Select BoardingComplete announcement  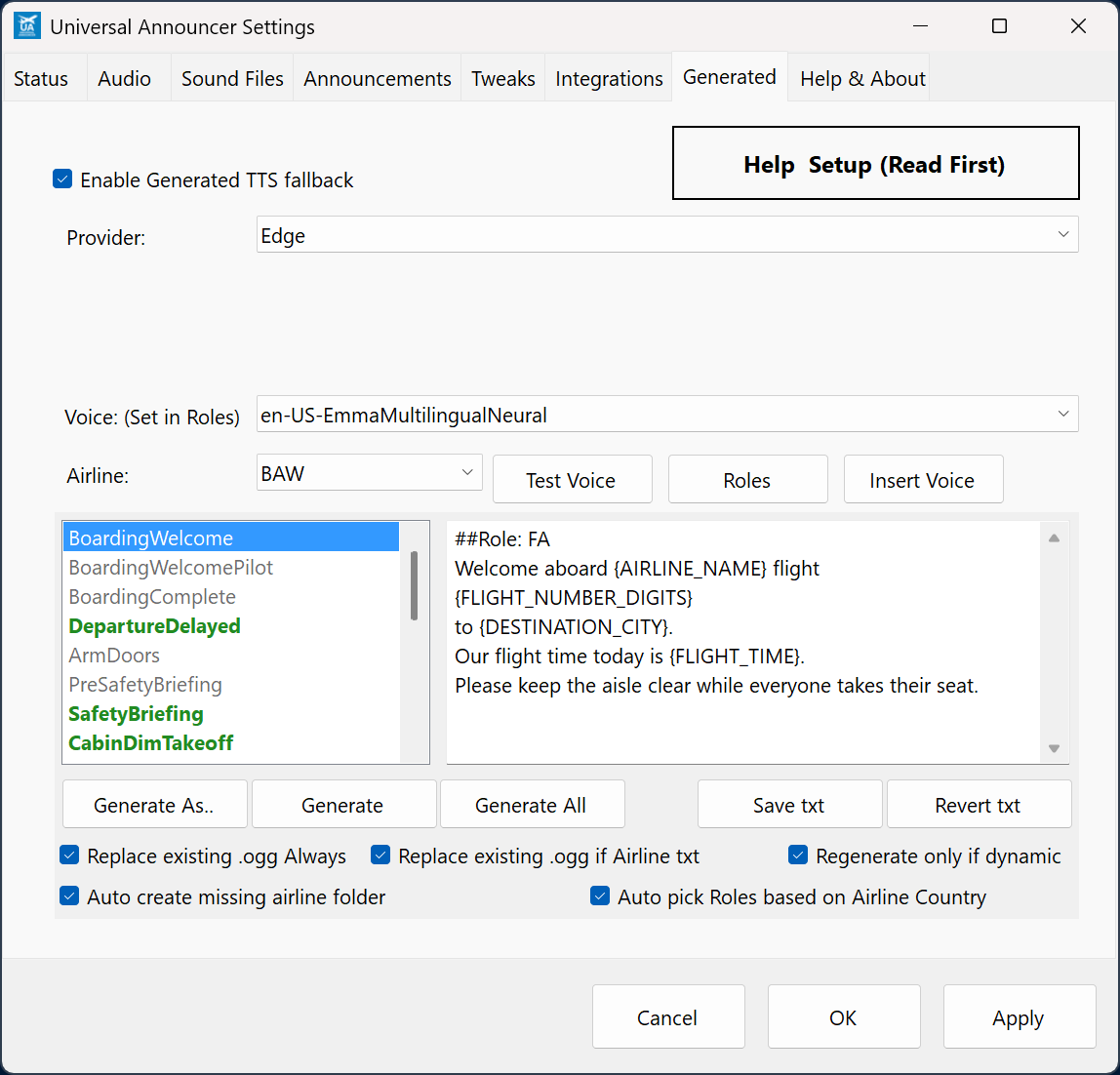point(231,596)
